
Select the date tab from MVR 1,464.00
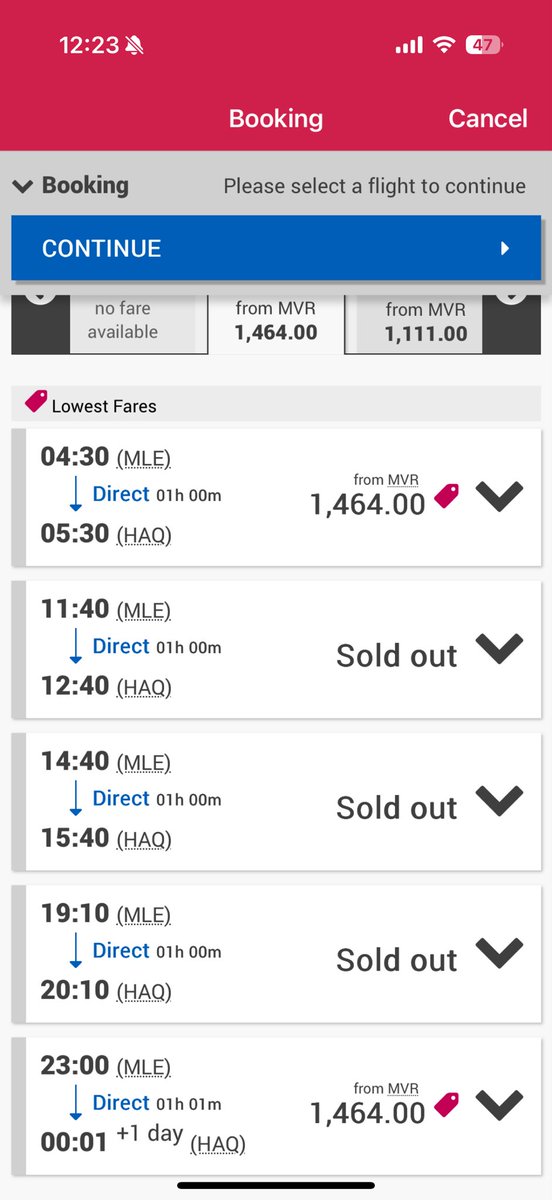click(275, 322)
